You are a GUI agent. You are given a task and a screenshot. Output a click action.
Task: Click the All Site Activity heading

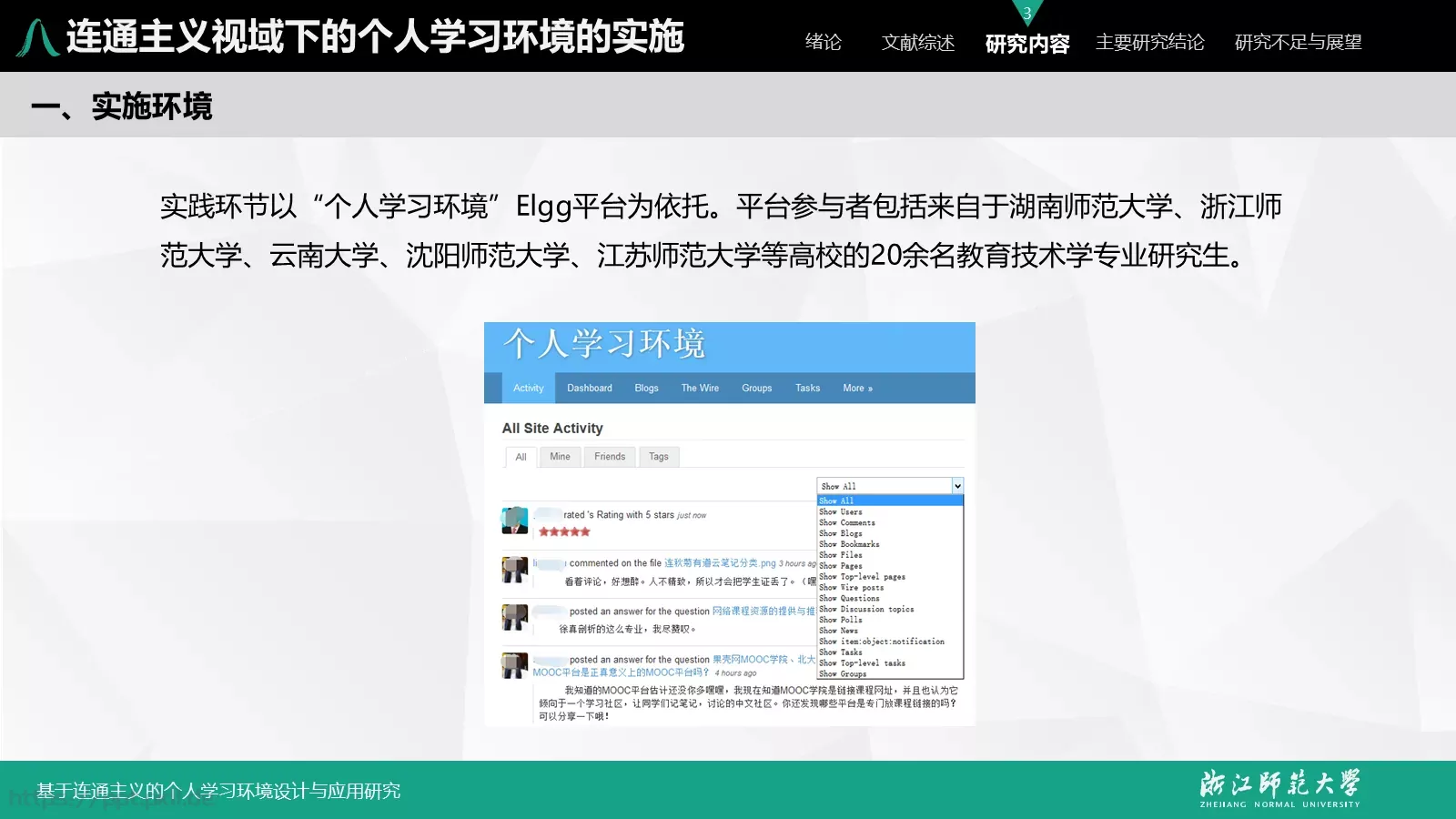click(552, 428)
